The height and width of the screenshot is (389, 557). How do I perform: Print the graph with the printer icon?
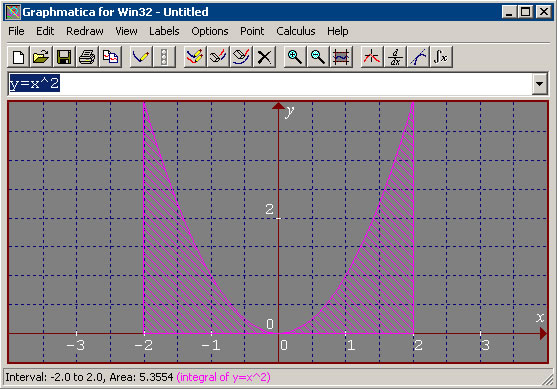coord(87,57)
